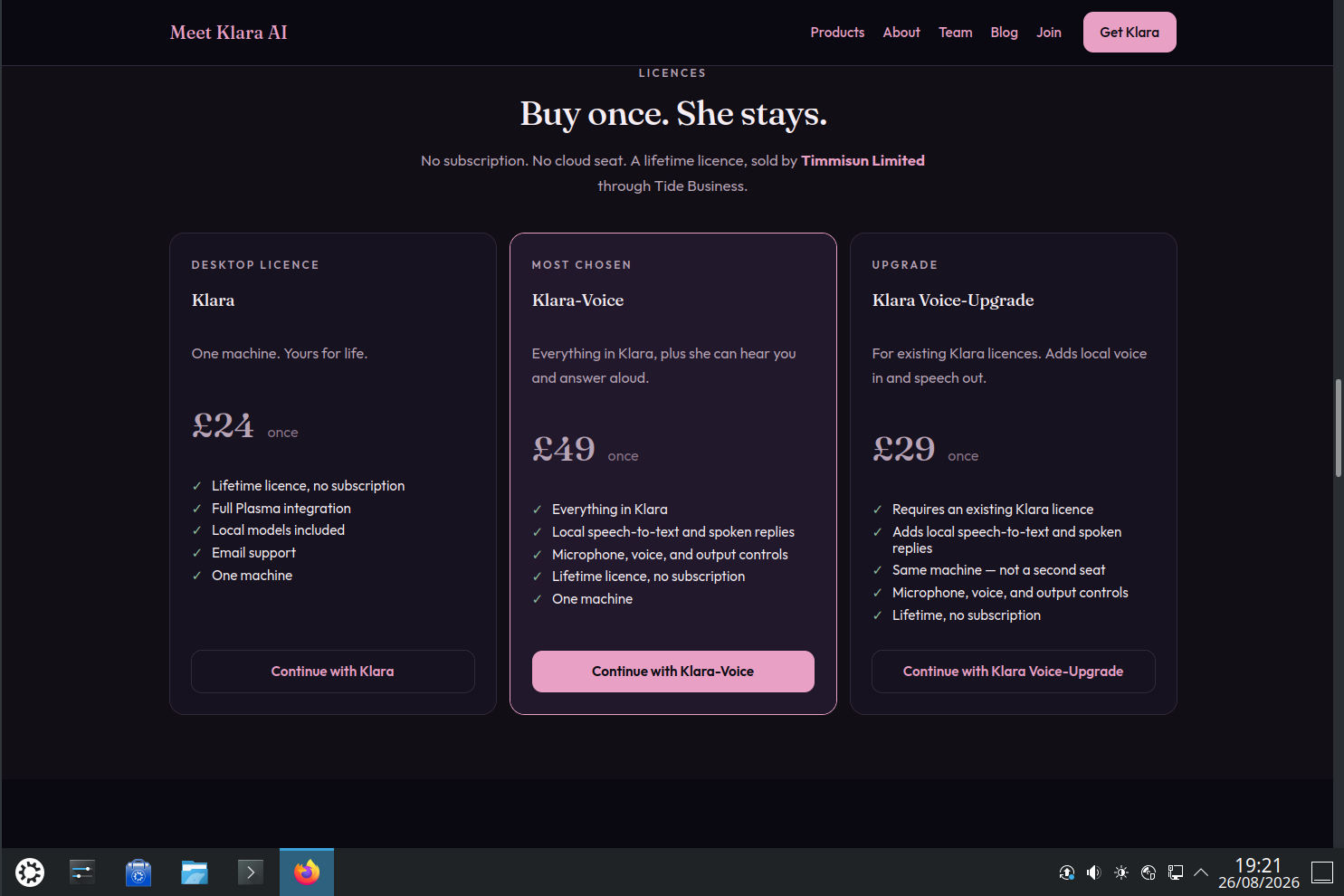Click the 'DESKTOP LICENCE' card label

[255, 265]
